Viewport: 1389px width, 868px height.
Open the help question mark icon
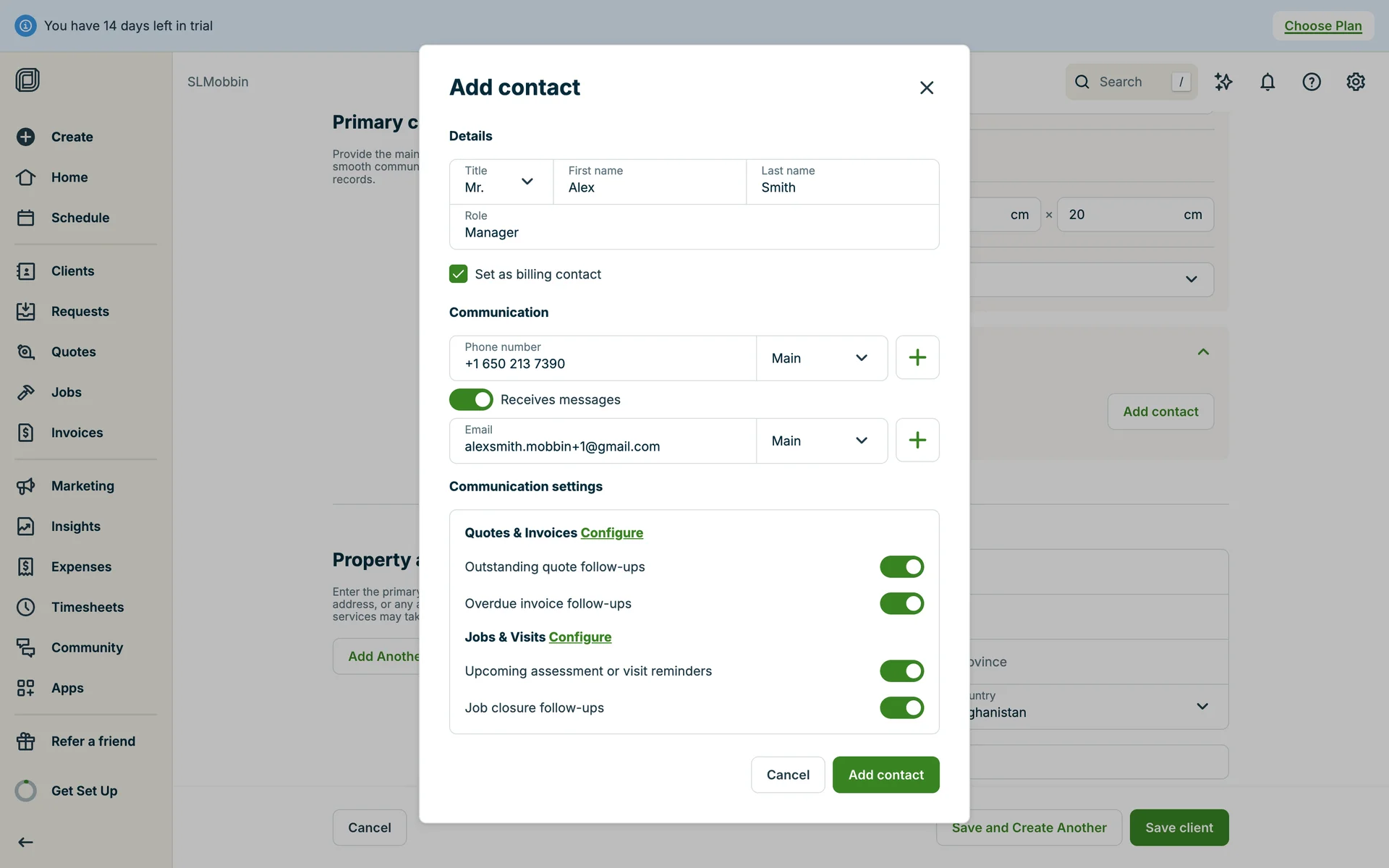[x=1311, y=82]
